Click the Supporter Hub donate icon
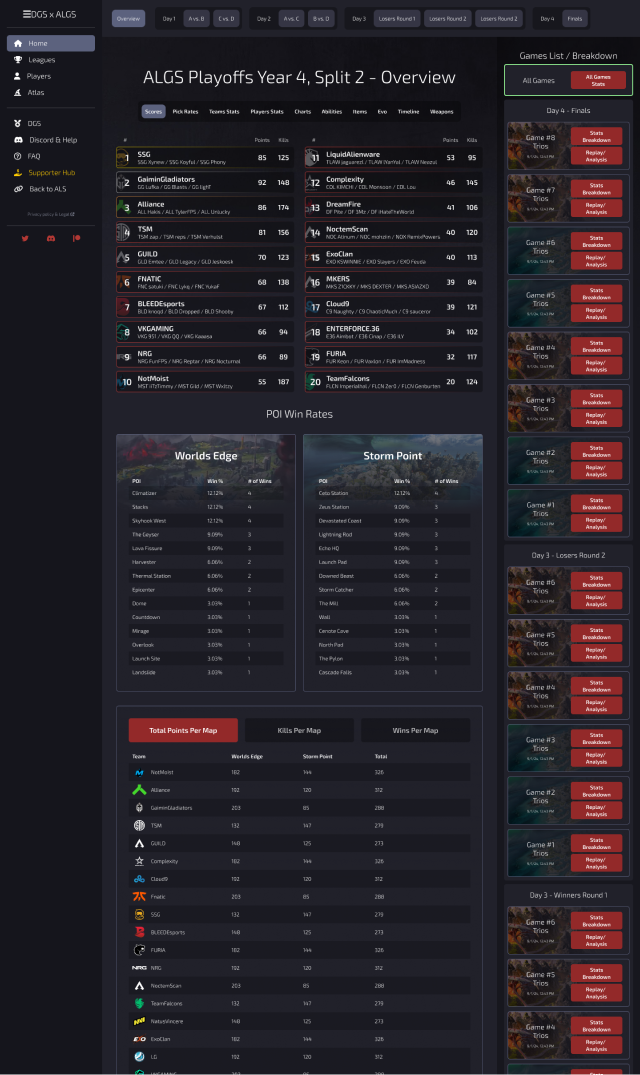 18,173
